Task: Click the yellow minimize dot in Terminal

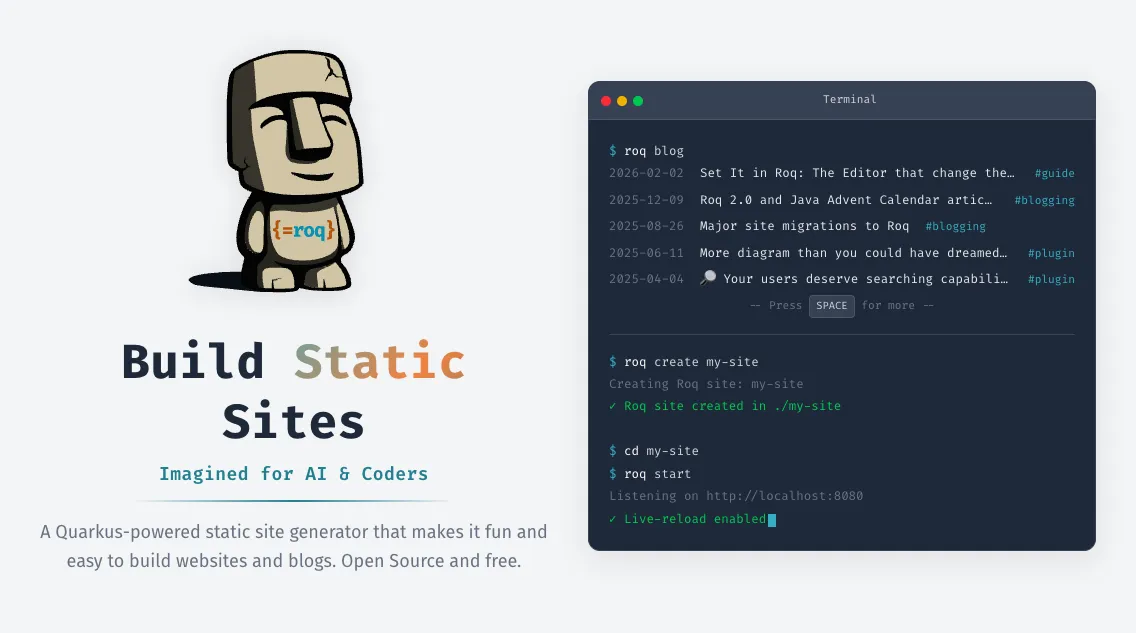Action: 622,101
